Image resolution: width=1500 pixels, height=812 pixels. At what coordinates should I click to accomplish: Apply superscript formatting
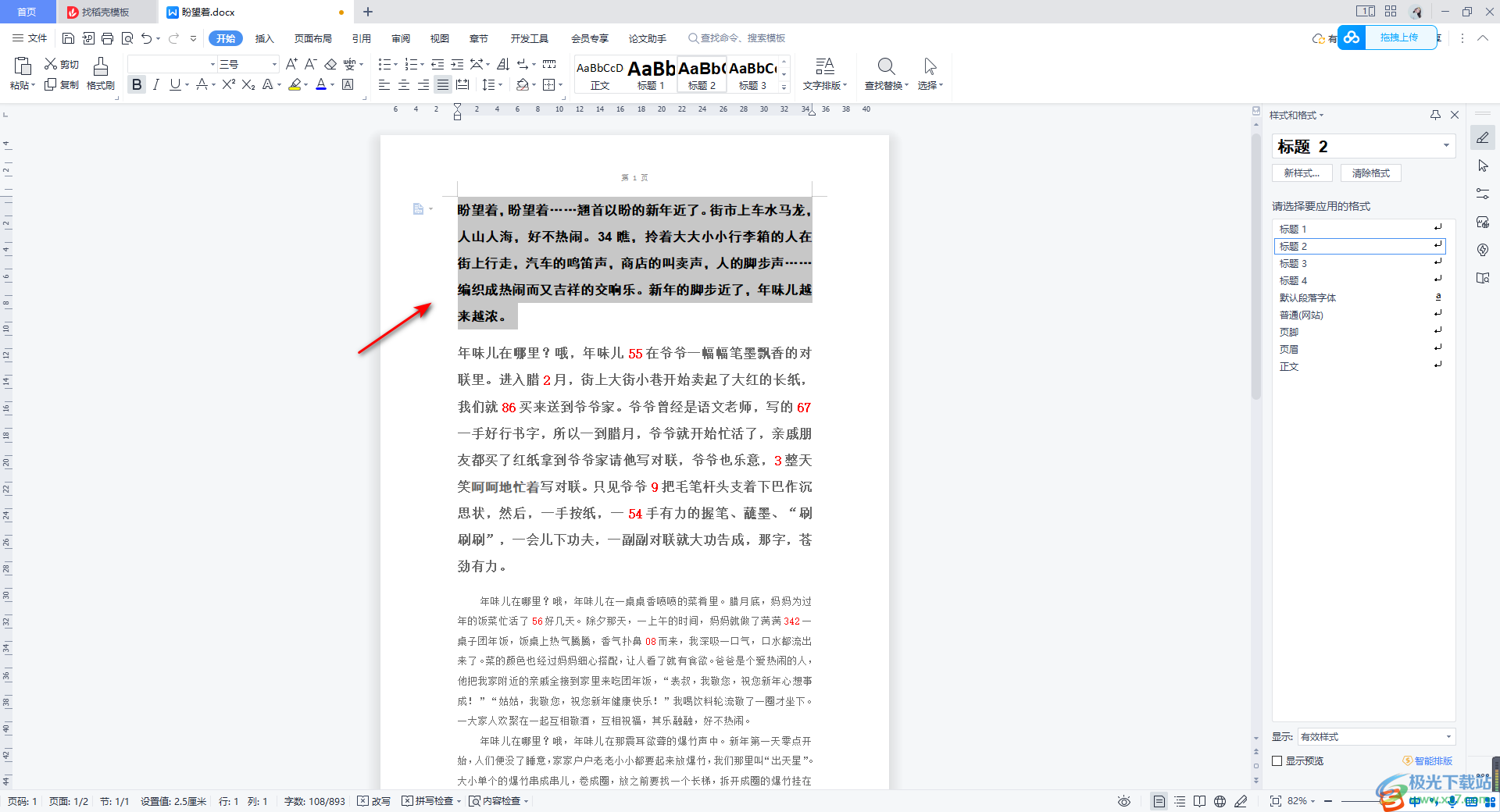click(x=228, y=84)
